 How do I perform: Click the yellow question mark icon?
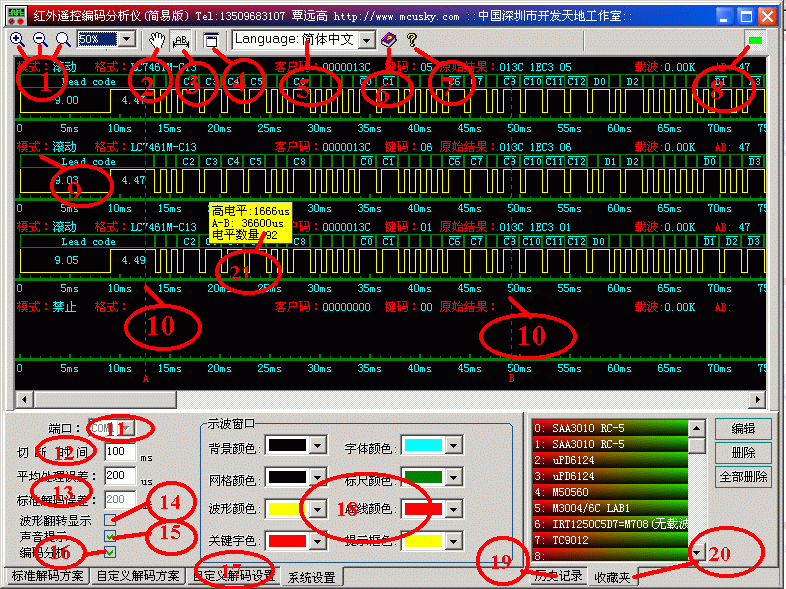(411, 39)
